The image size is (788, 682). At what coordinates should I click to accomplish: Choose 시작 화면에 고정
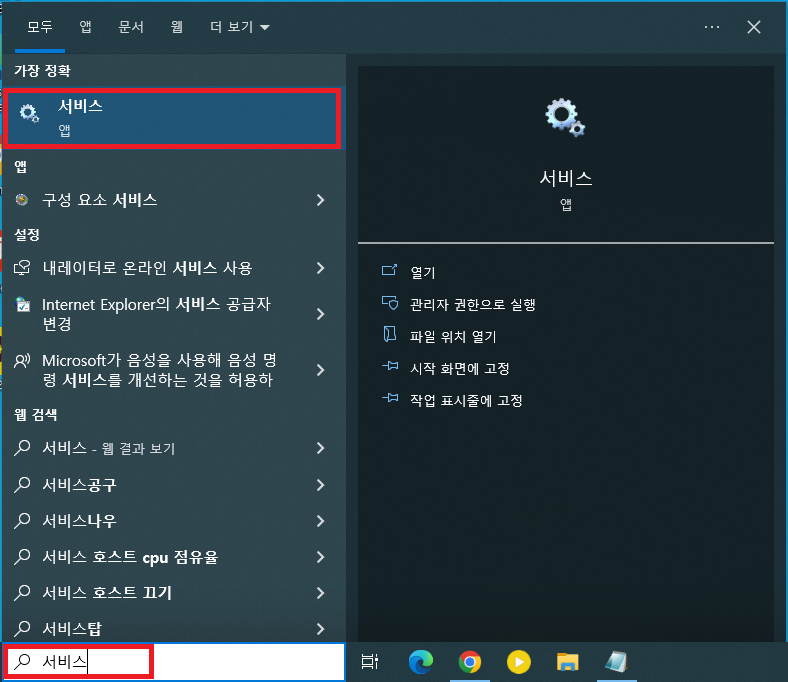tap(460, 368)
